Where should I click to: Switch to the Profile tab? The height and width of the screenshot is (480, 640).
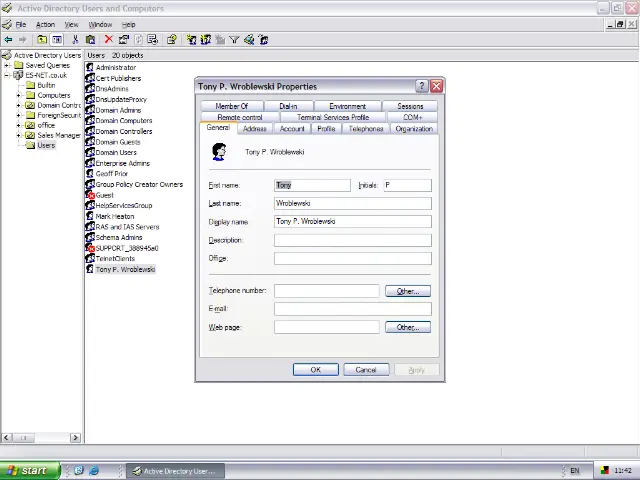[326, 129]
